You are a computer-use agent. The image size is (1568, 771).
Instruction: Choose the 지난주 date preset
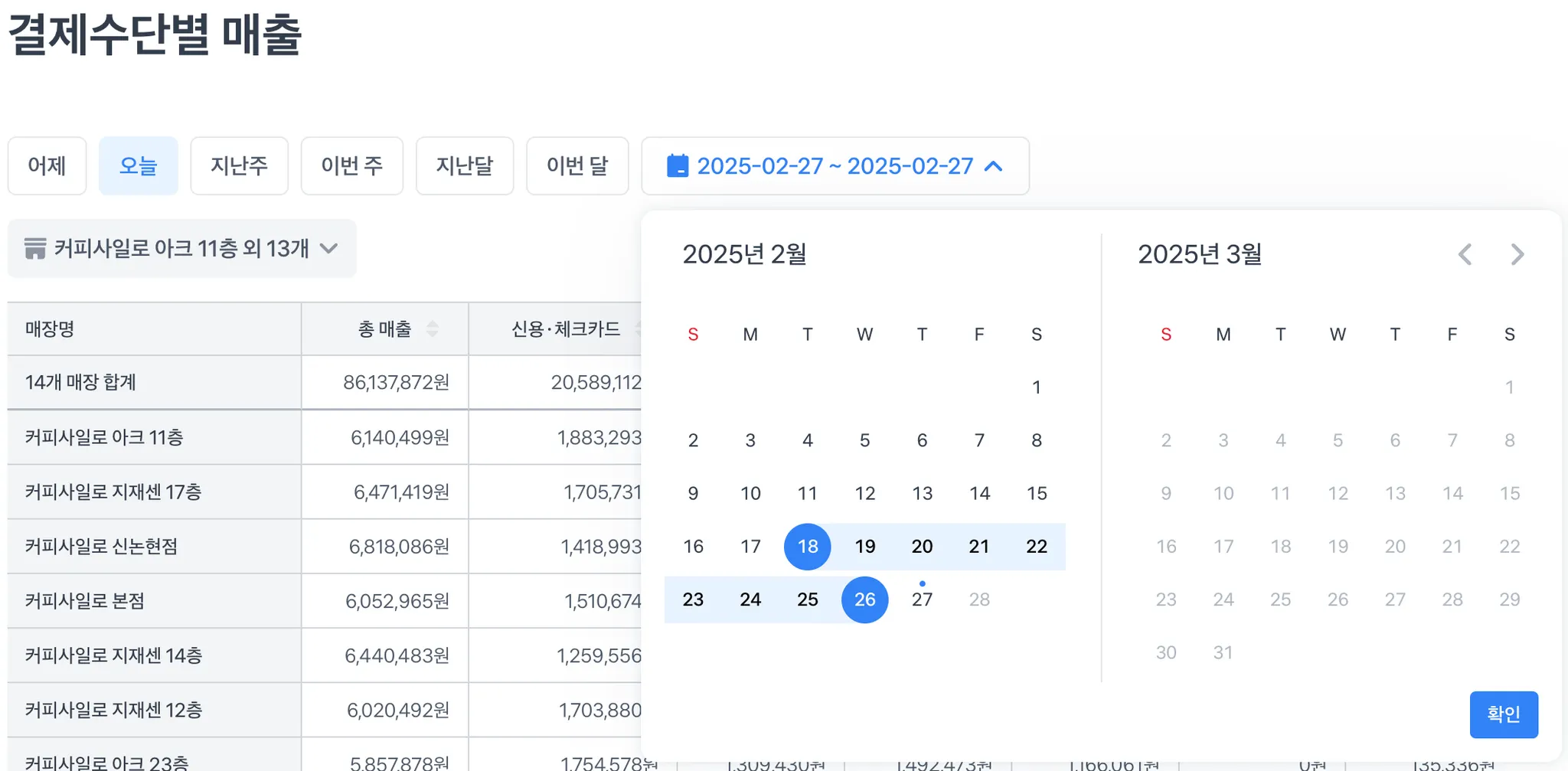239,166
